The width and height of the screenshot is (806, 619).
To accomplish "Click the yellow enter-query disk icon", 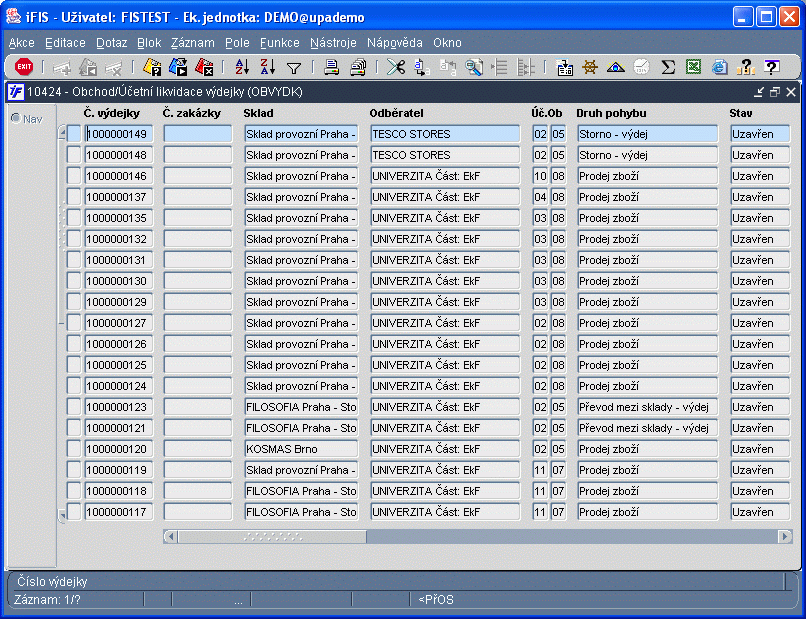I will (x=152, y=67).
